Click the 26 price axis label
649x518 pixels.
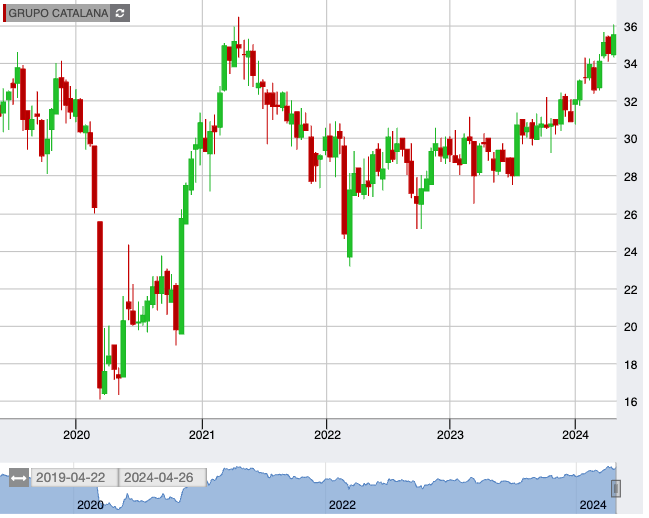pos(631,215)
